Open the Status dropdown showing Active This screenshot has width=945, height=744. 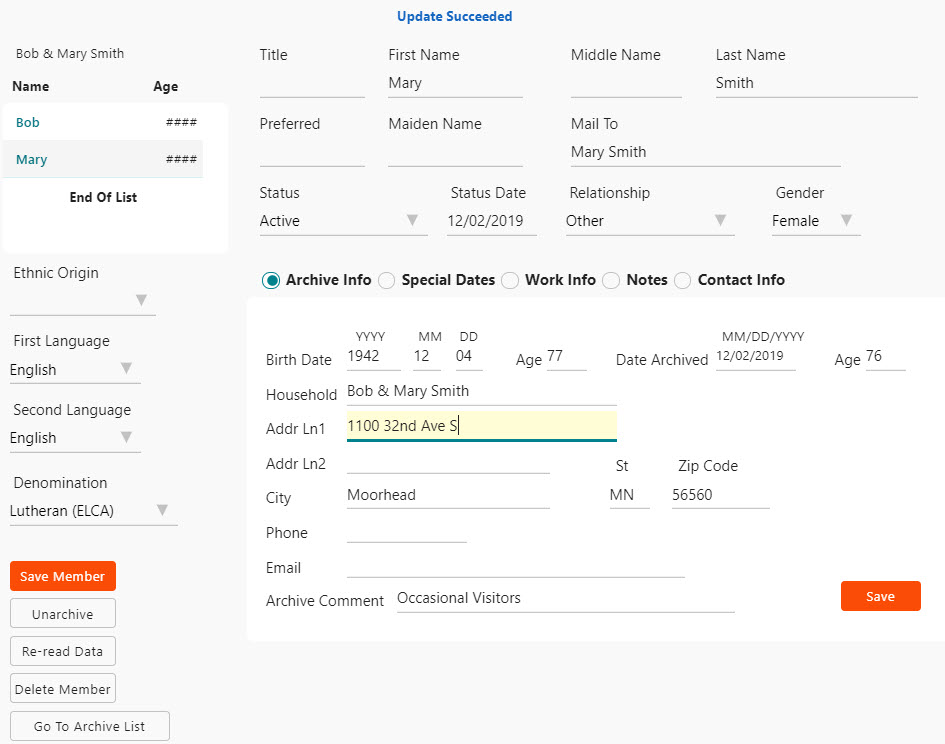(x=344, y=221)
